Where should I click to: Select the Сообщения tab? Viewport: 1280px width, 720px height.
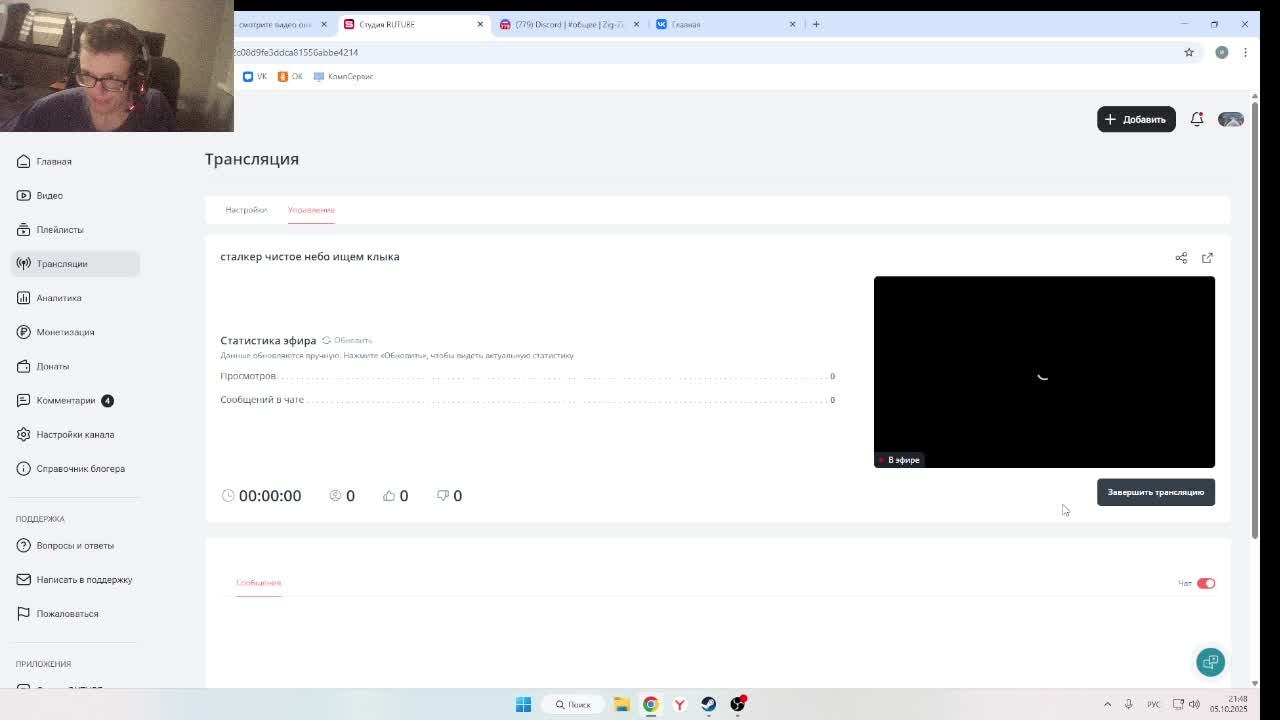(258, 582)
